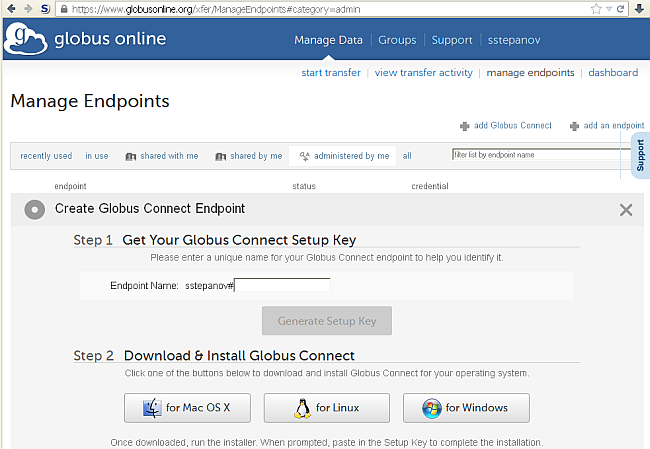650x449 pixels.
Task: Click add an endpoint link text
Action: point(614,126)
